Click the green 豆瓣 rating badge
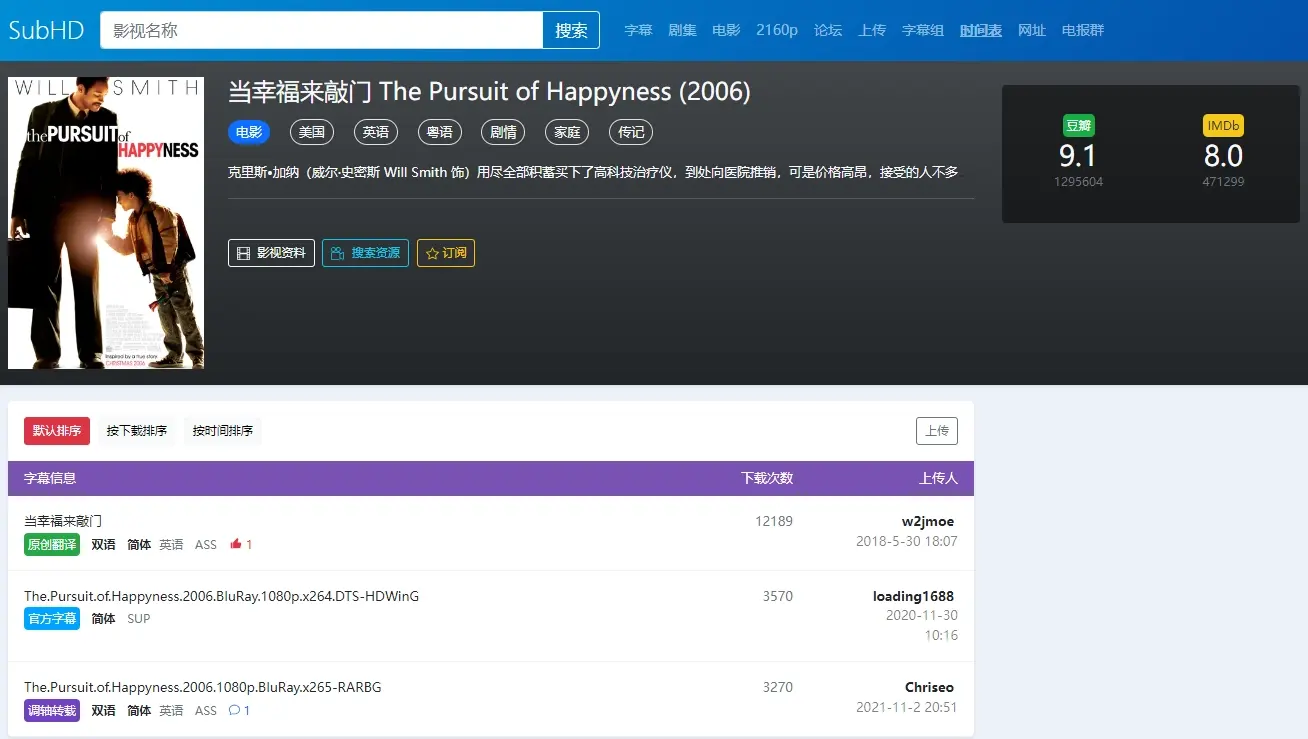1308x739 pixels. click(x=1079, y=125)
